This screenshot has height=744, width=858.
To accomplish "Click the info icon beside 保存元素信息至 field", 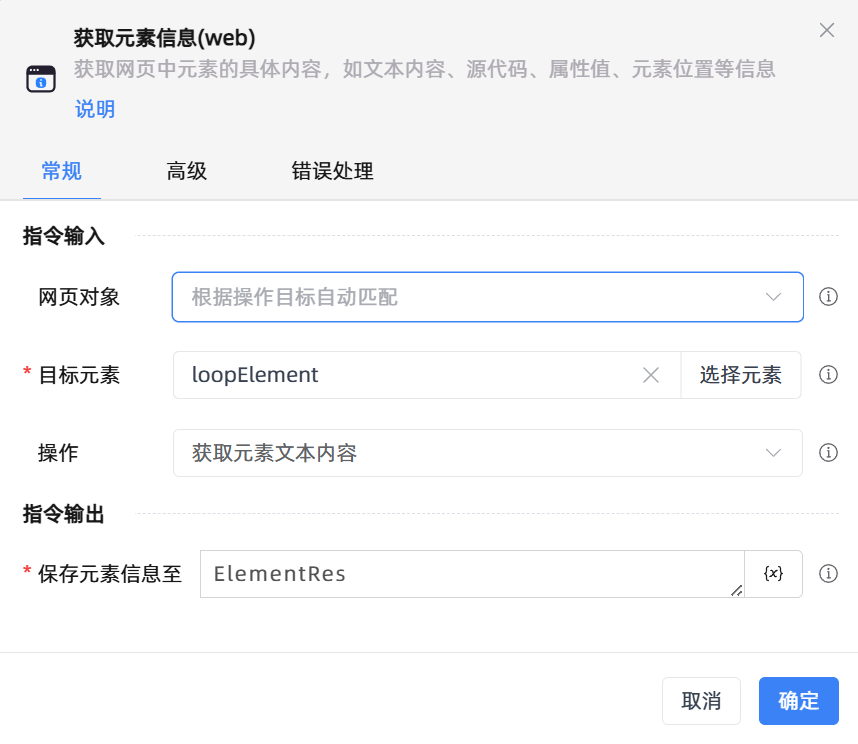I will (828, 574).
